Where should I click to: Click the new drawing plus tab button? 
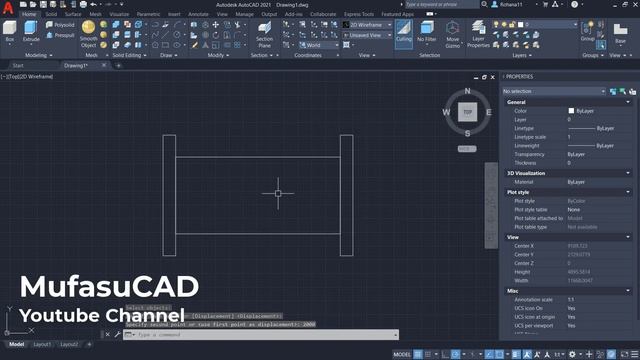click(x=118, y=65)
